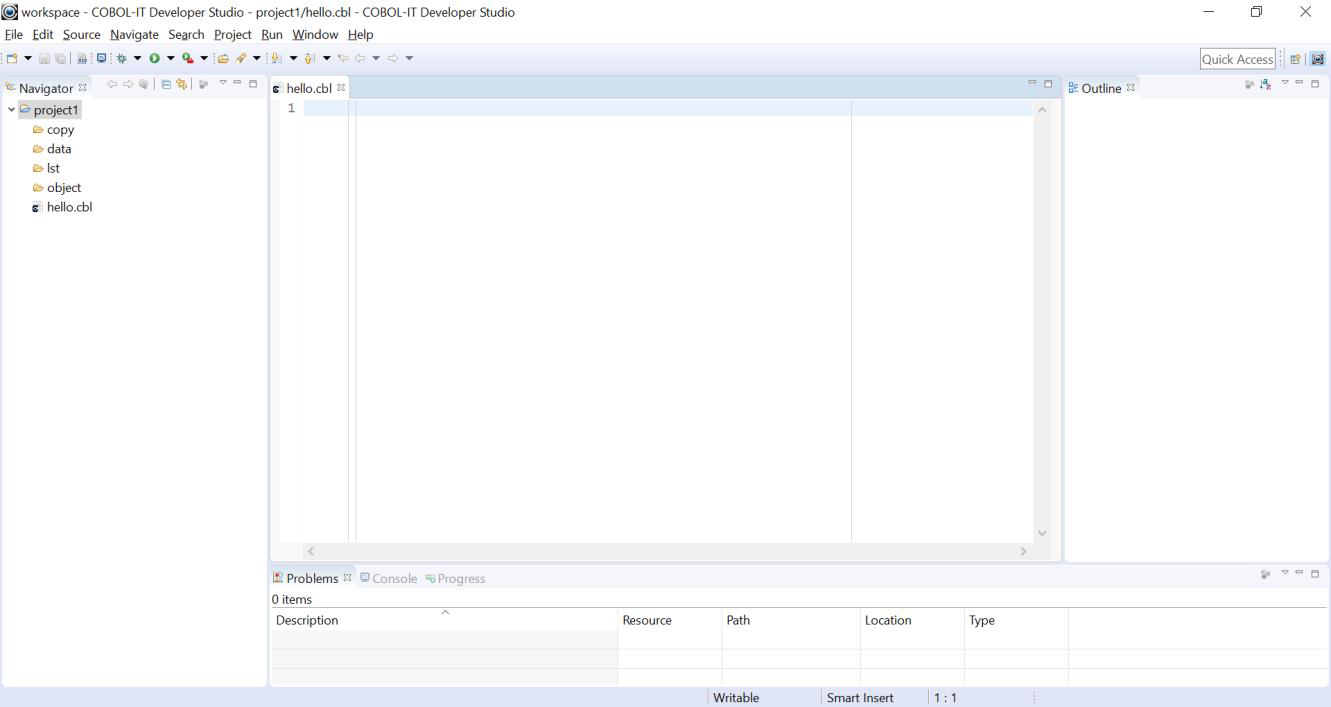The image size is (1331, 707).
Task: Click the Search flashlight icon in the toolbar
Action: coord(240,57)
